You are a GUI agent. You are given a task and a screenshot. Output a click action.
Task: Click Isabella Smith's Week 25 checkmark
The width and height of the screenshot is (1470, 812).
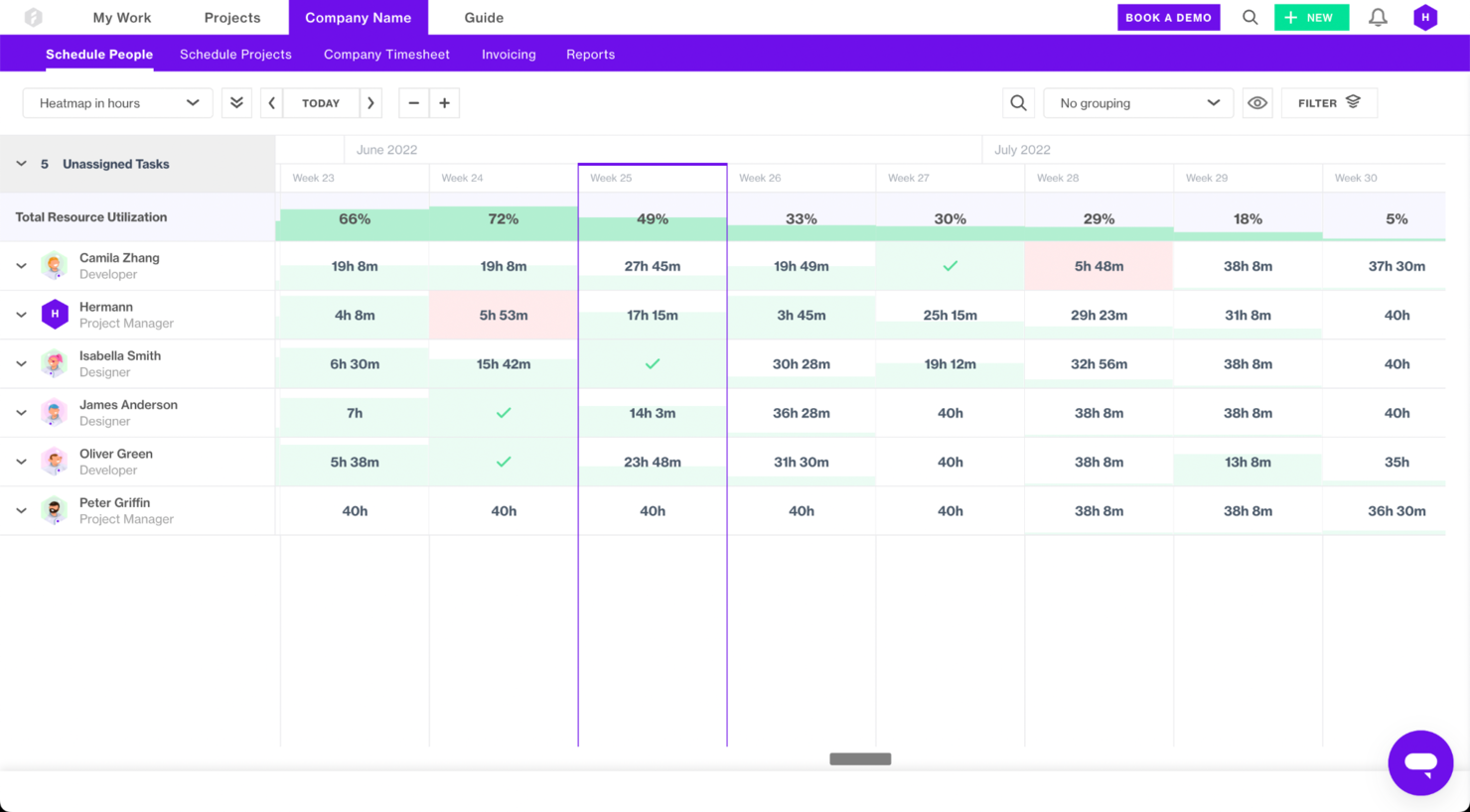pyautogui.click(x=653, y=363)
